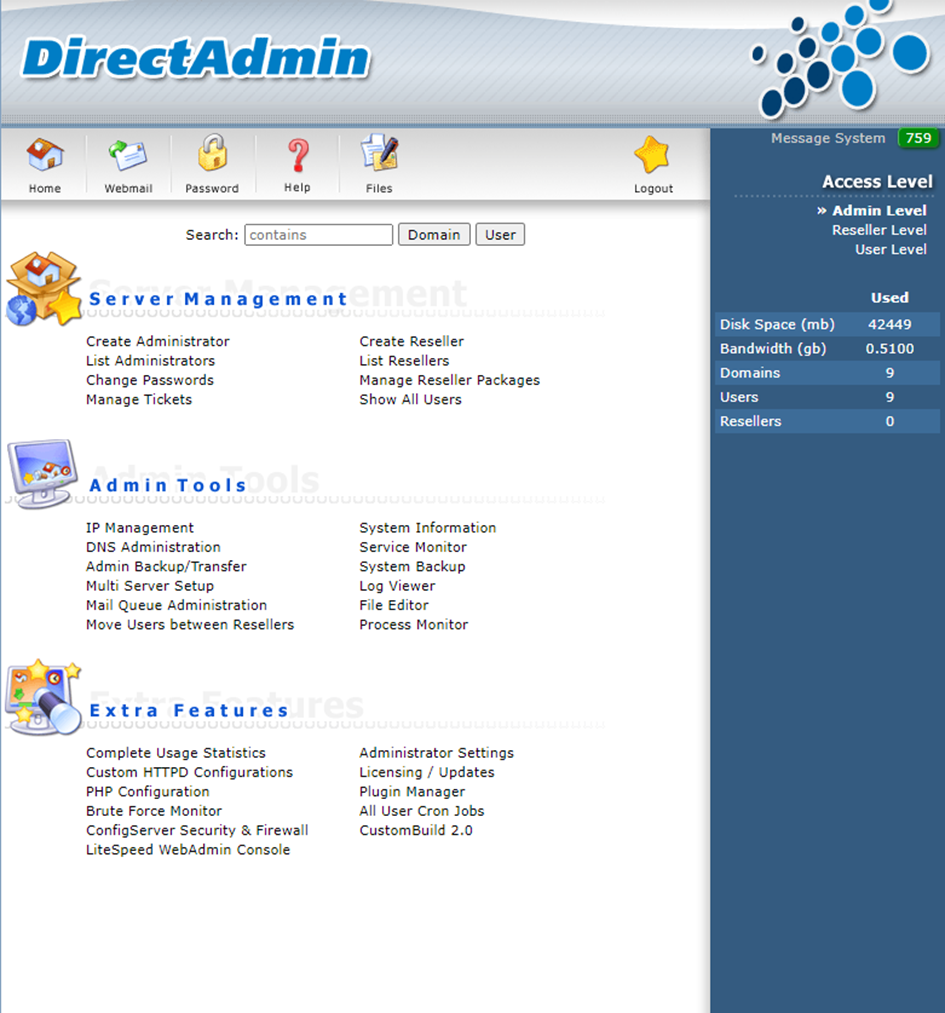
Task: Open the Brute Force Monitor link
Action: (154, 811)
